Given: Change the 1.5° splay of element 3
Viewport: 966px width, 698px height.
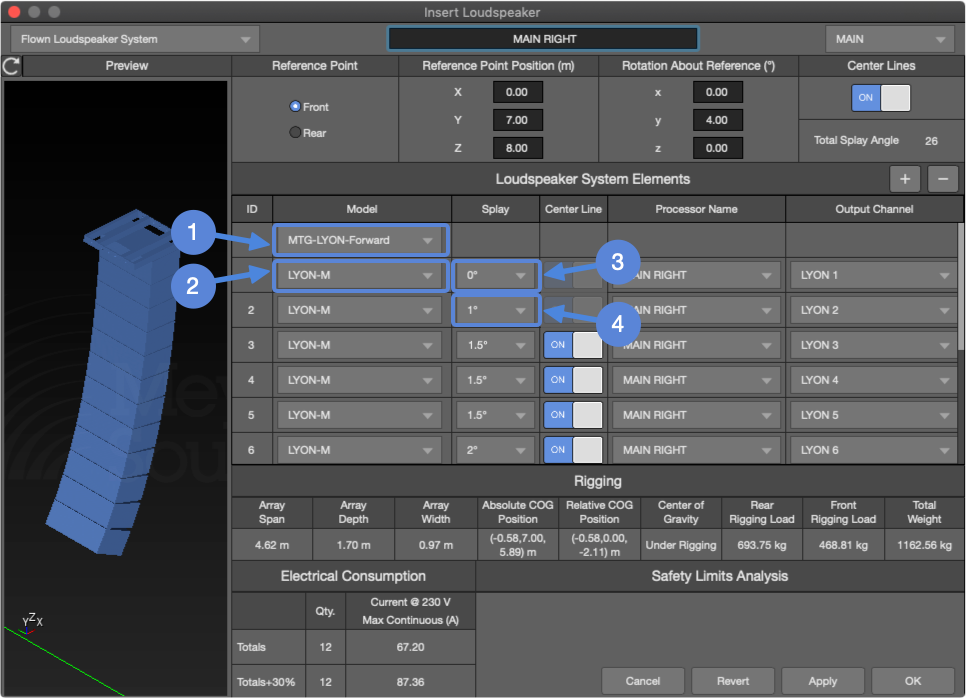Looking at the screenshot, I should (x=496, y=346).
